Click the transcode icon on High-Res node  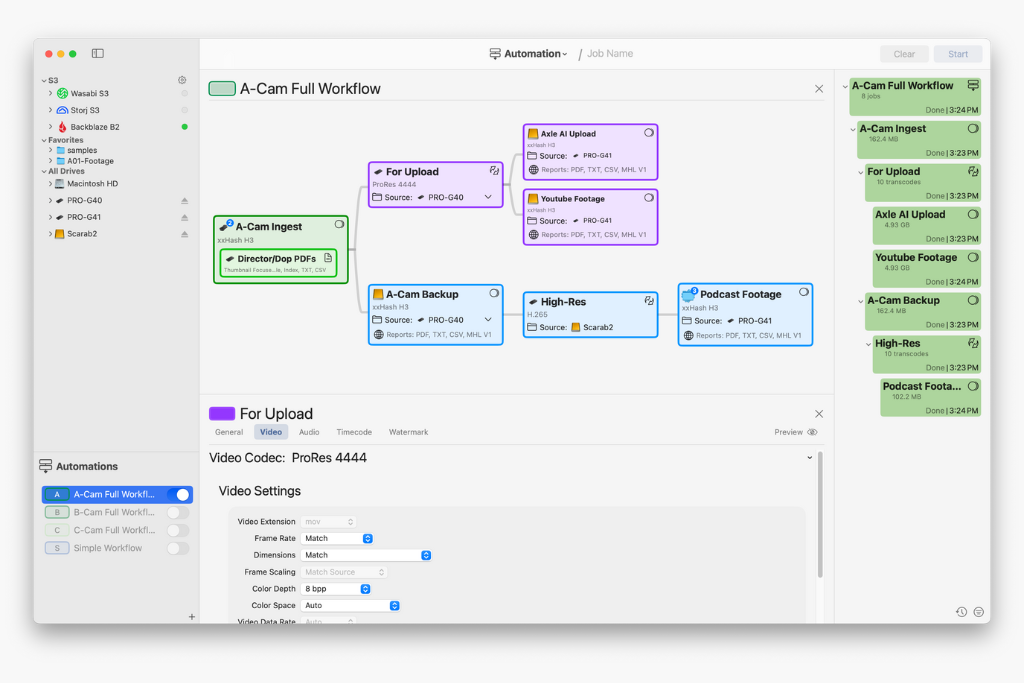(649, 301)
